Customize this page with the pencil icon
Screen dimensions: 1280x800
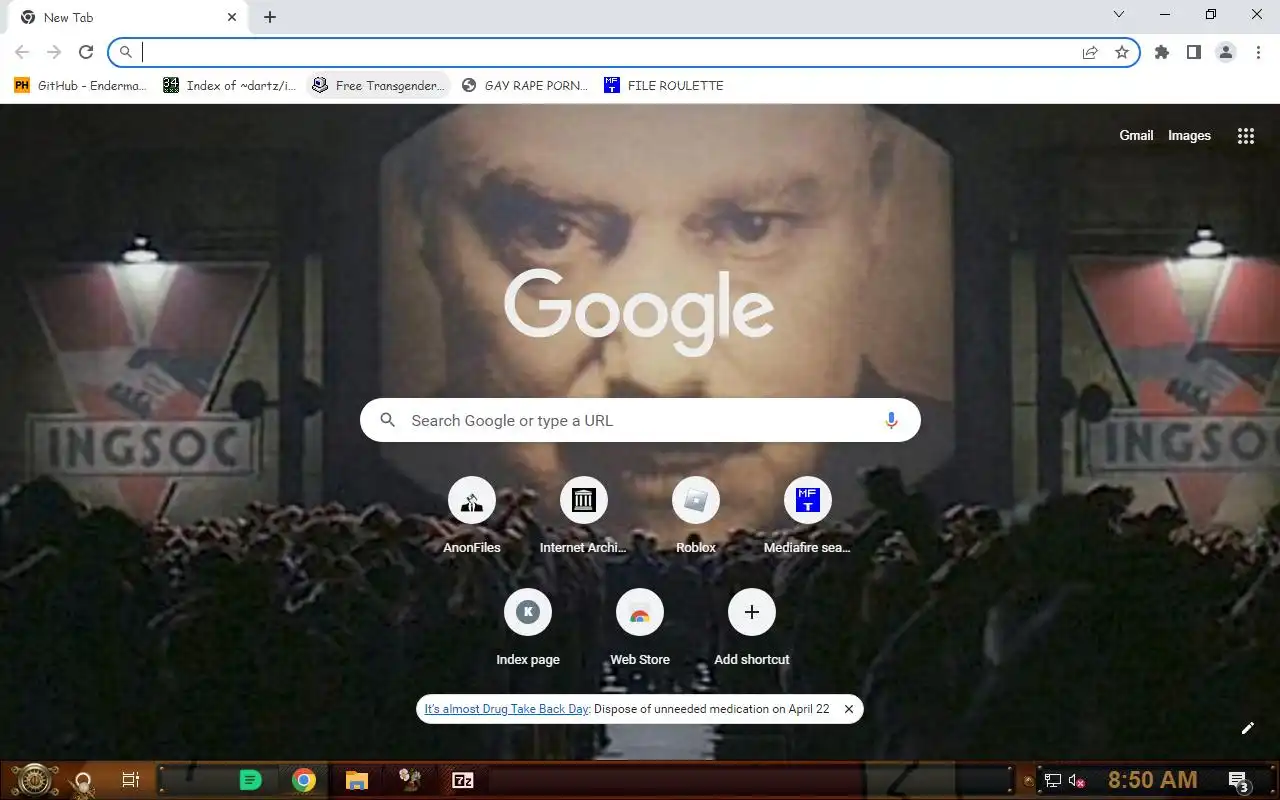point(1247,728)
